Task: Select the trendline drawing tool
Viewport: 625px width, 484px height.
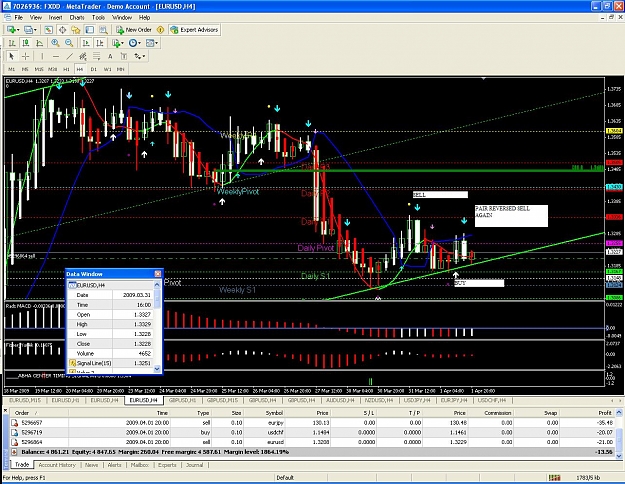Action: 69,56
